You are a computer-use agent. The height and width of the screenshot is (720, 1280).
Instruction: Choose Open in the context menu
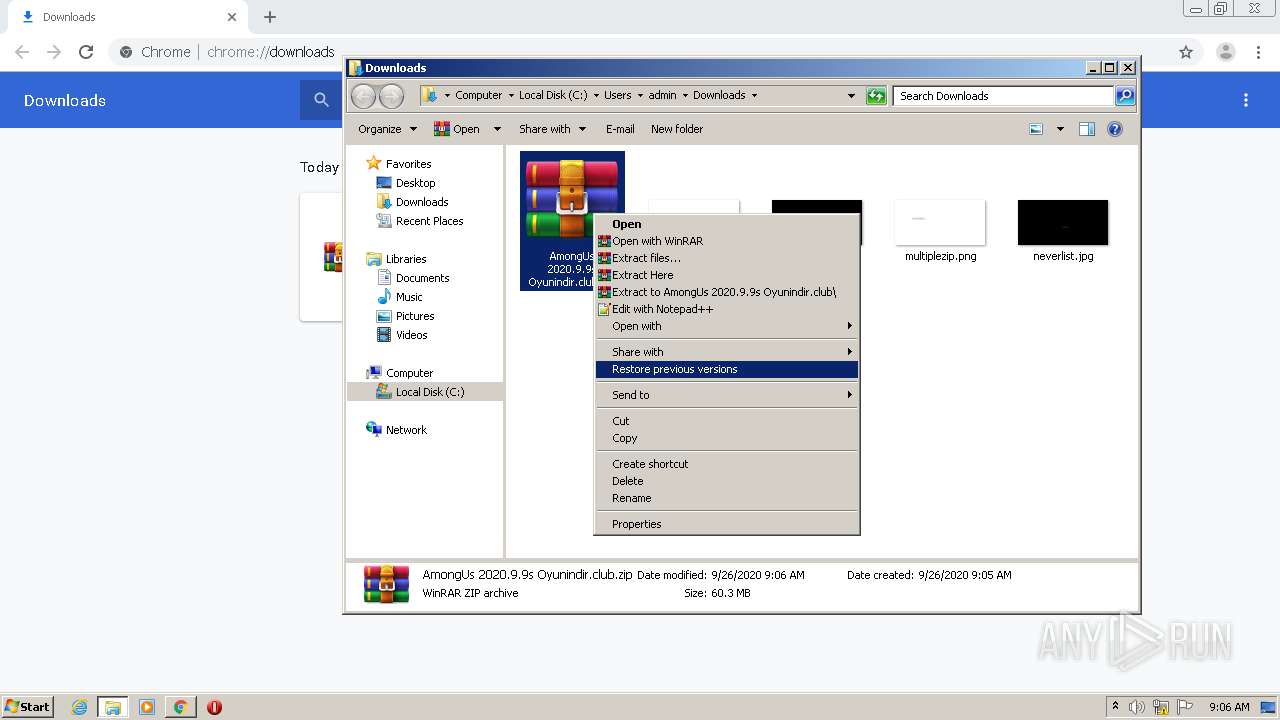[726, 224]
